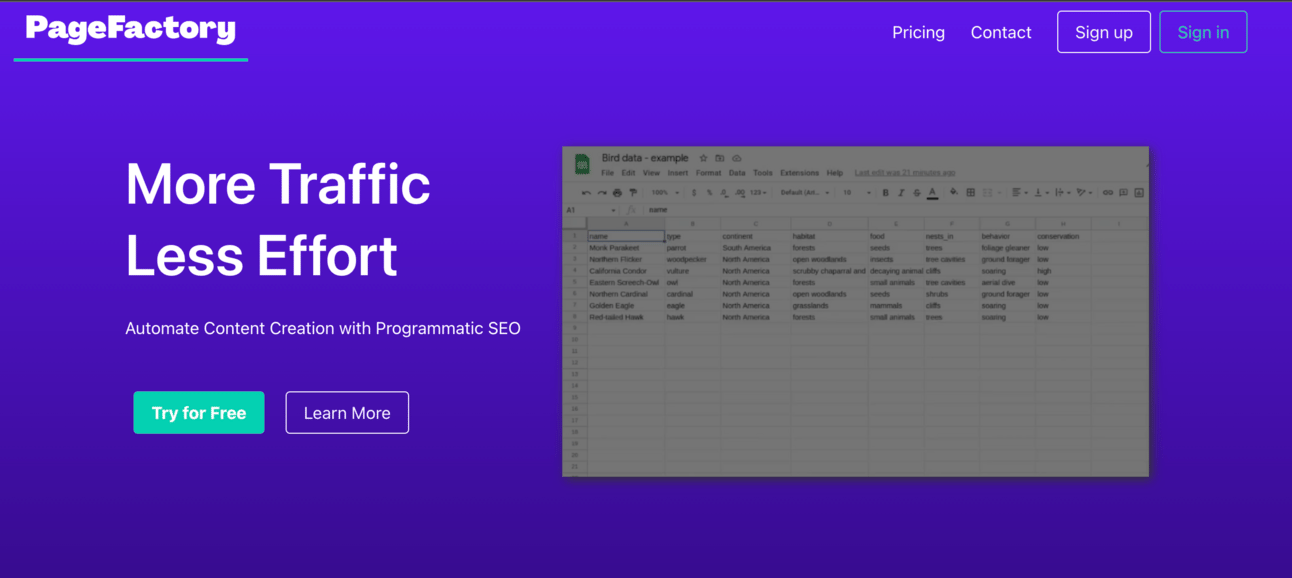Open the Data menu in Sheets

click(x=737, y=173)
